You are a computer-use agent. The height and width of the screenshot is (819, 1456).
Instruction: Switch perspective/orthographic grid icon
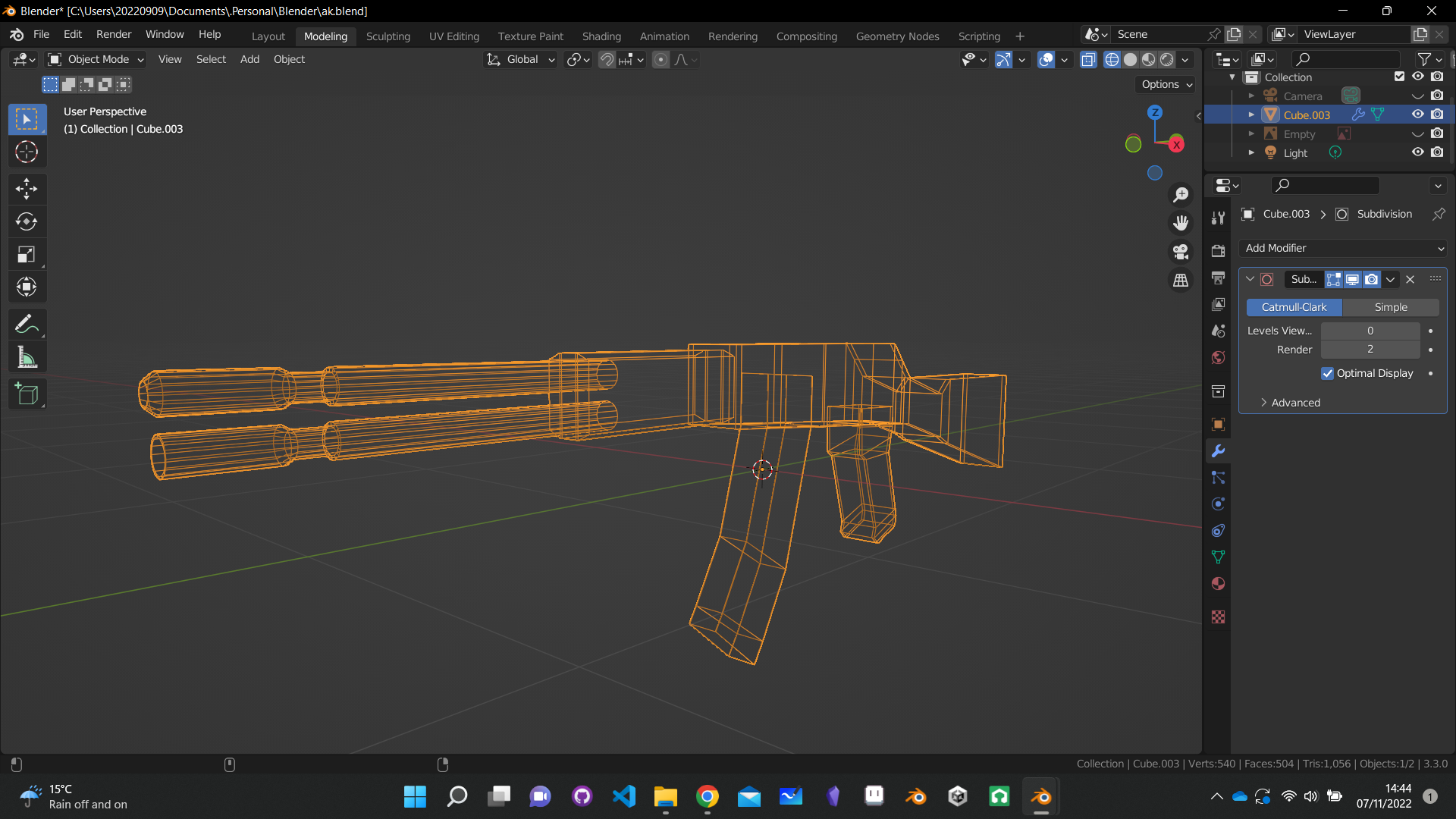coord(1181,281)
